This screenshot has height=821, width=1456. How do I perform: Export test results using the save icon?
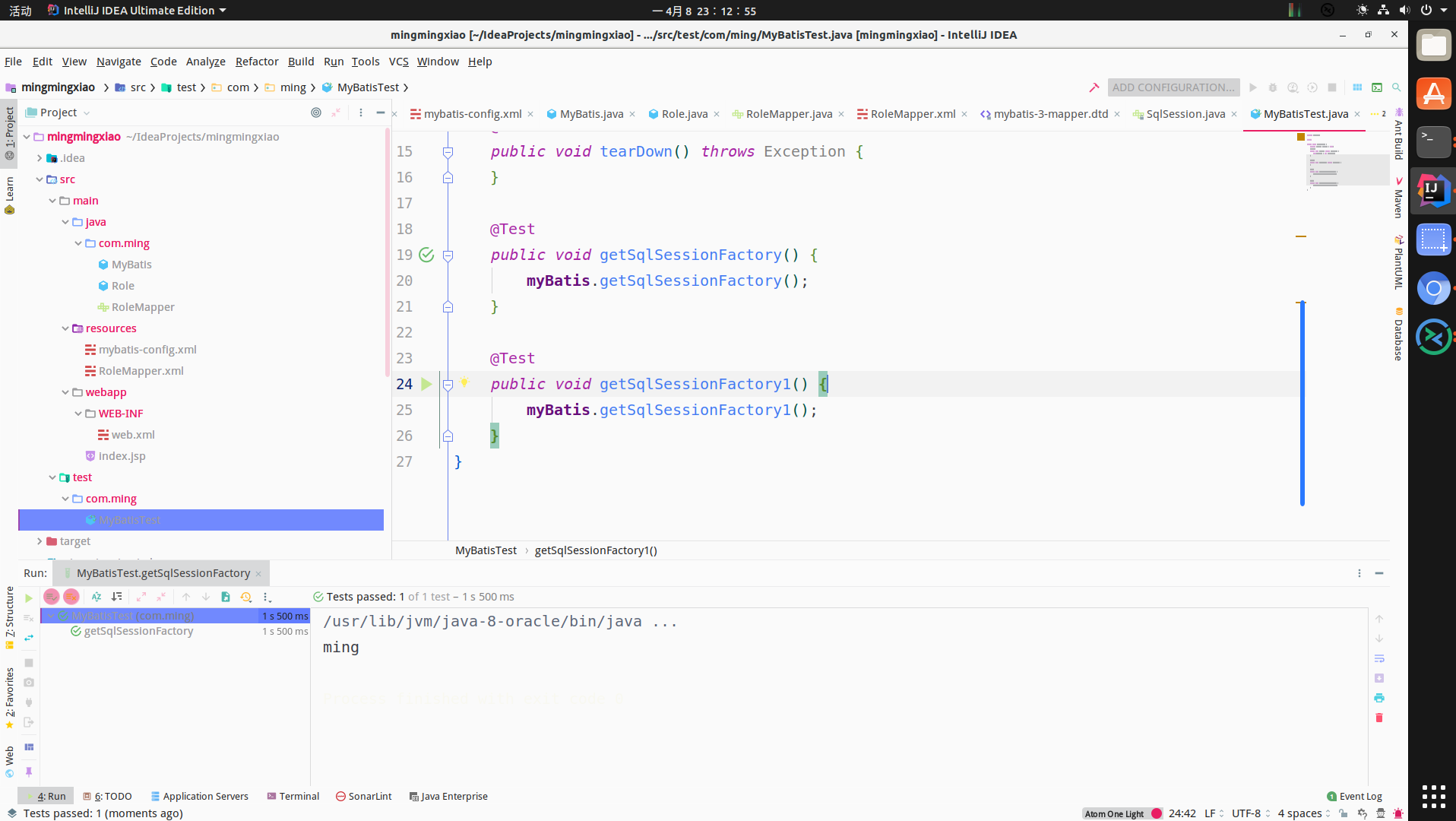(x=226, y=597)
